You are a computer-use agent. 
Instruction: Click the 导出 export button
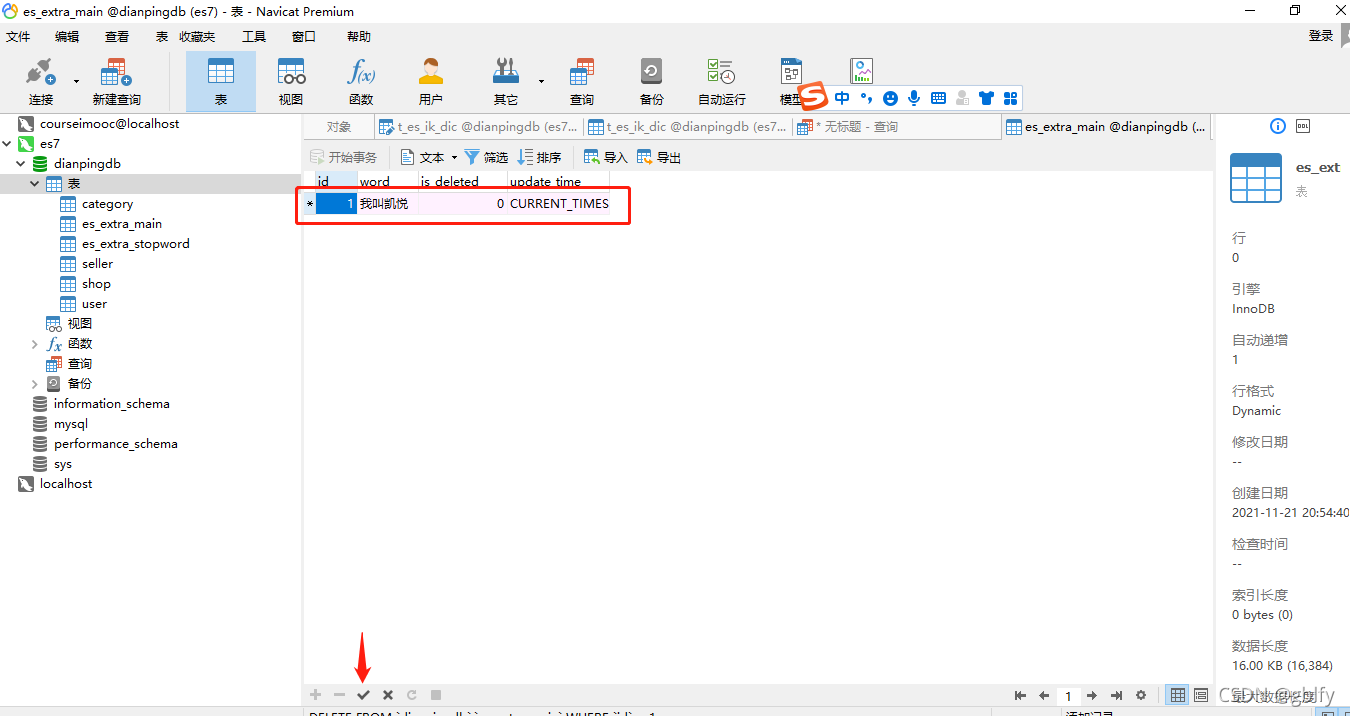tap(659, 157)
